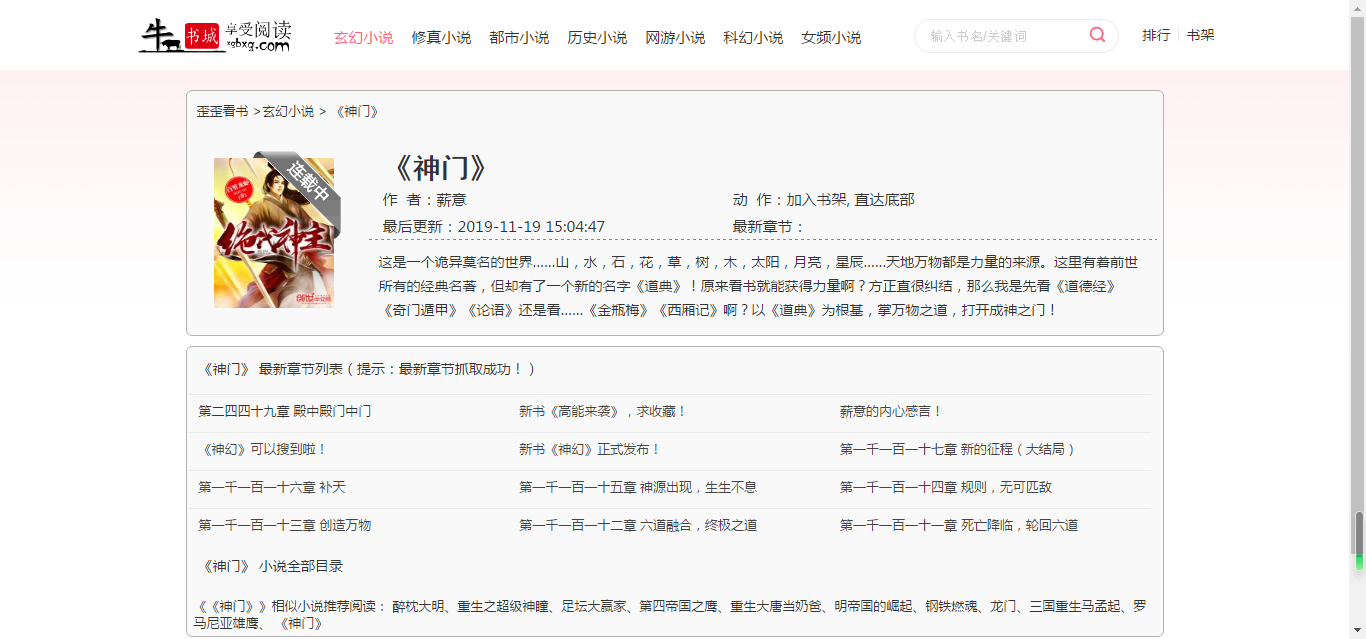Viewport: 1366px width, 639px height.
Task: Open chapter 第一千一百一十五章 神源出现
Action: 638,487
